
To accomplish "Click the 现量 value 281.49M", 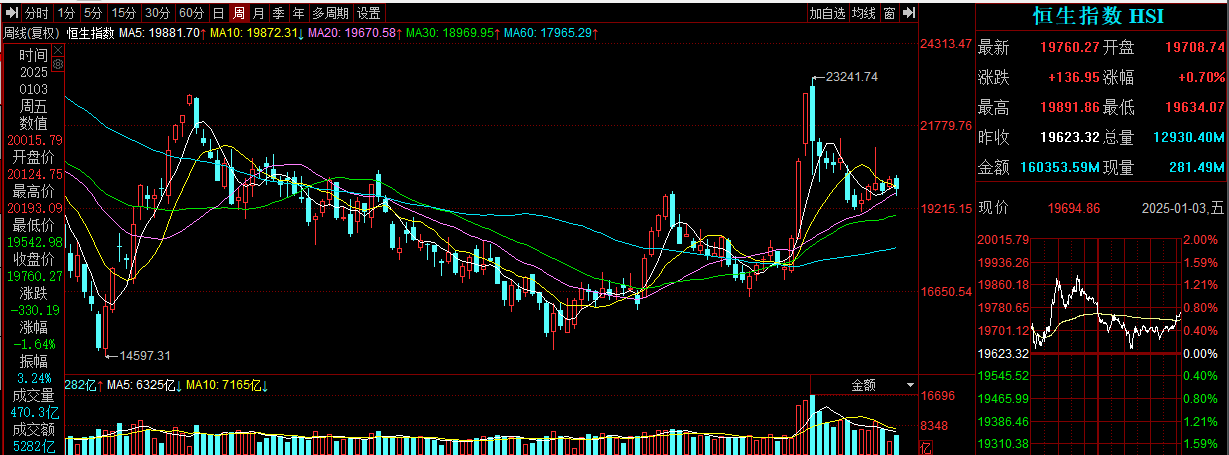I will click(1198, 166).
